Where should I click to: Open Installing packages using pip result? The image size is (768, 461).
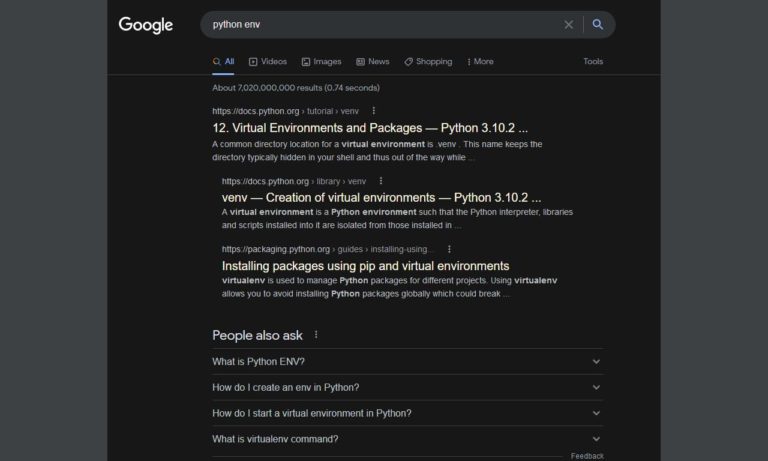pos(365,266)
